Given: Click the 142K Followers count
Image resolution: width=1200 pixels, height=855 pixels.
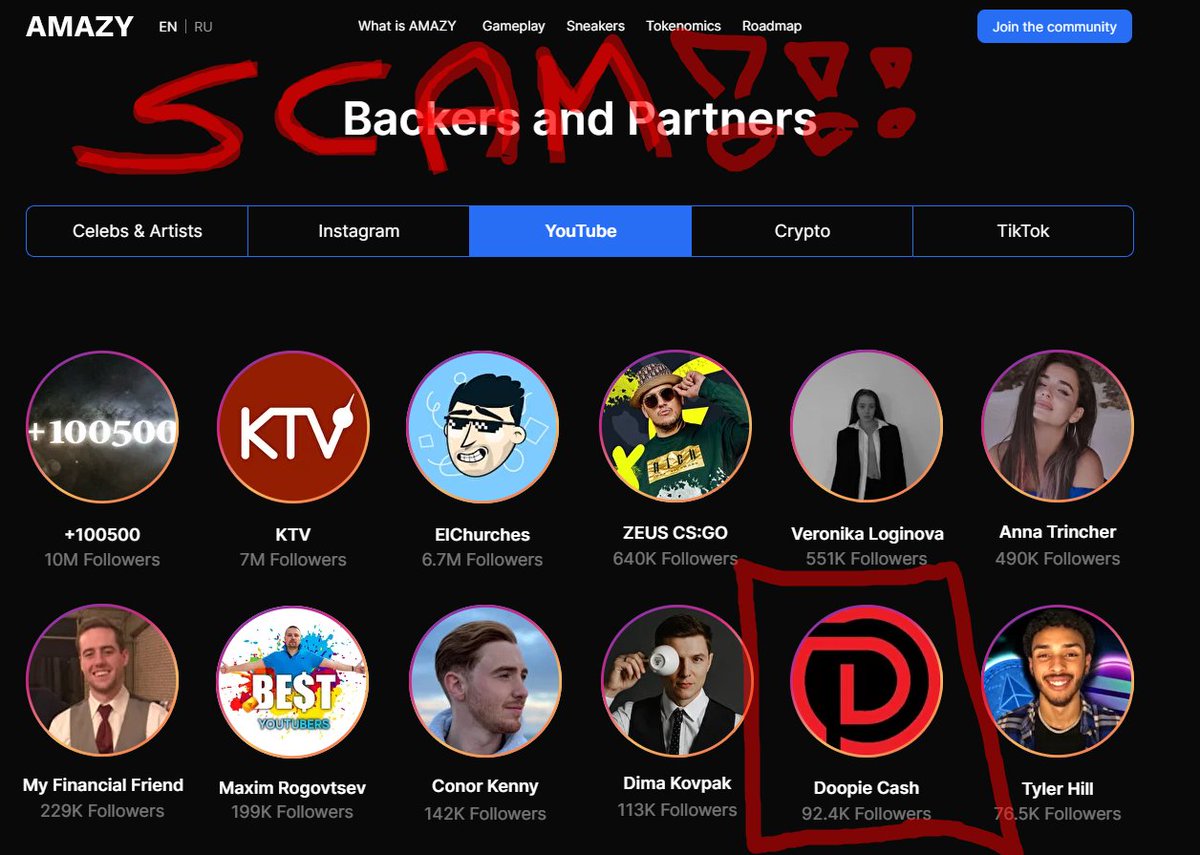Looking at the screenshot, I should point(485,814).
